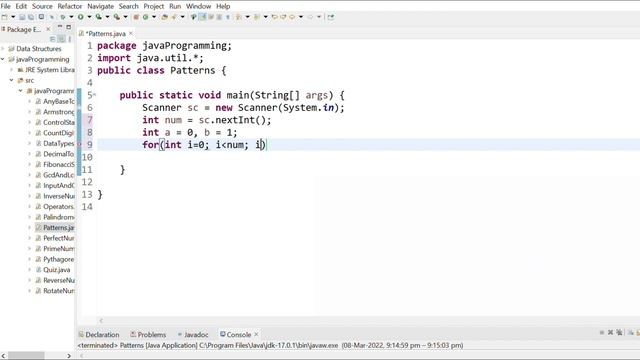
Task: Open the File menu
Action: (x=6, y=6)
